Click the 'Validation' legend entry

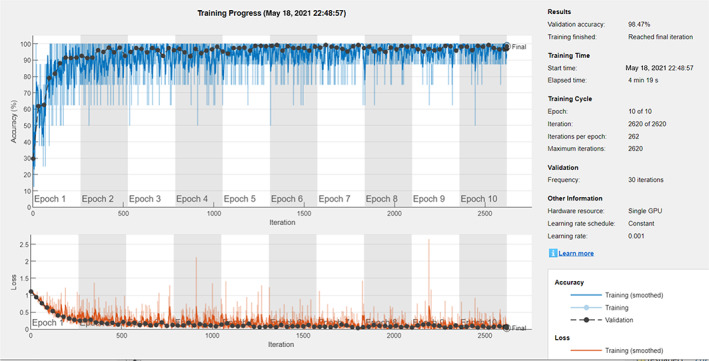[x=601, y=320]
